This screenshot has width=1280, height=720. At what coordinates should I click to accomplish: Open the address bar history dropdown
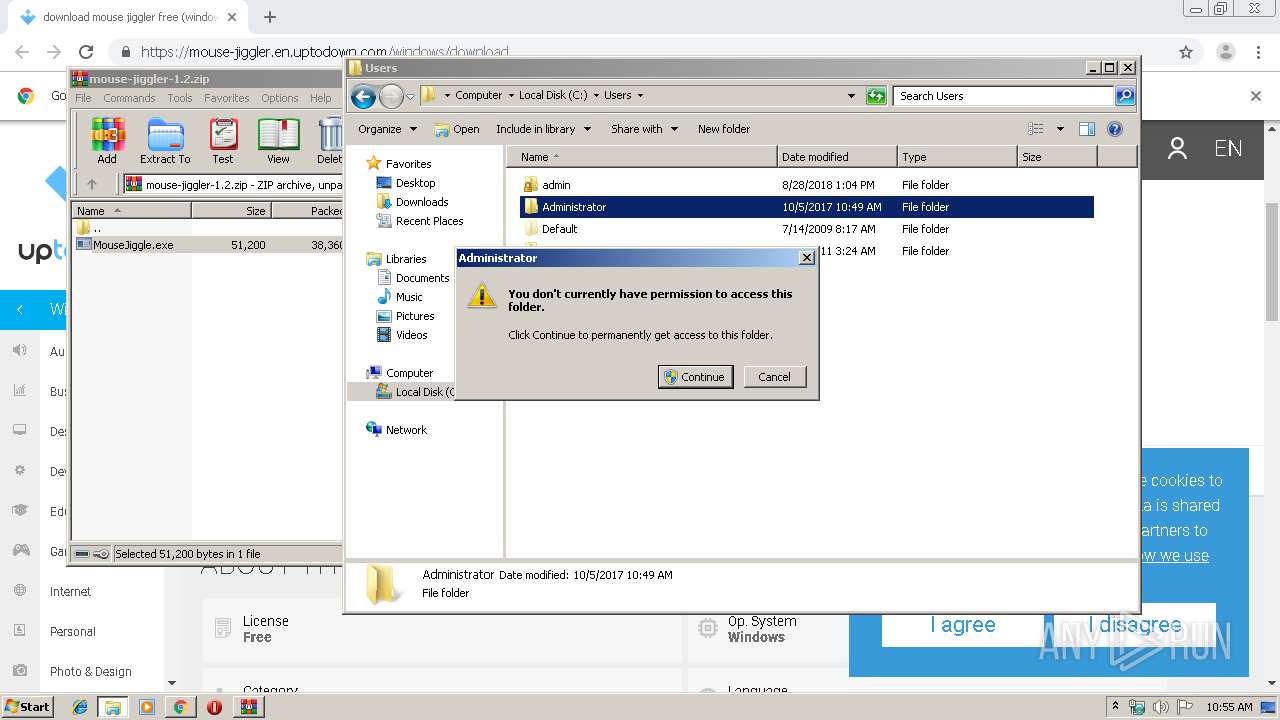coord(851,96)
